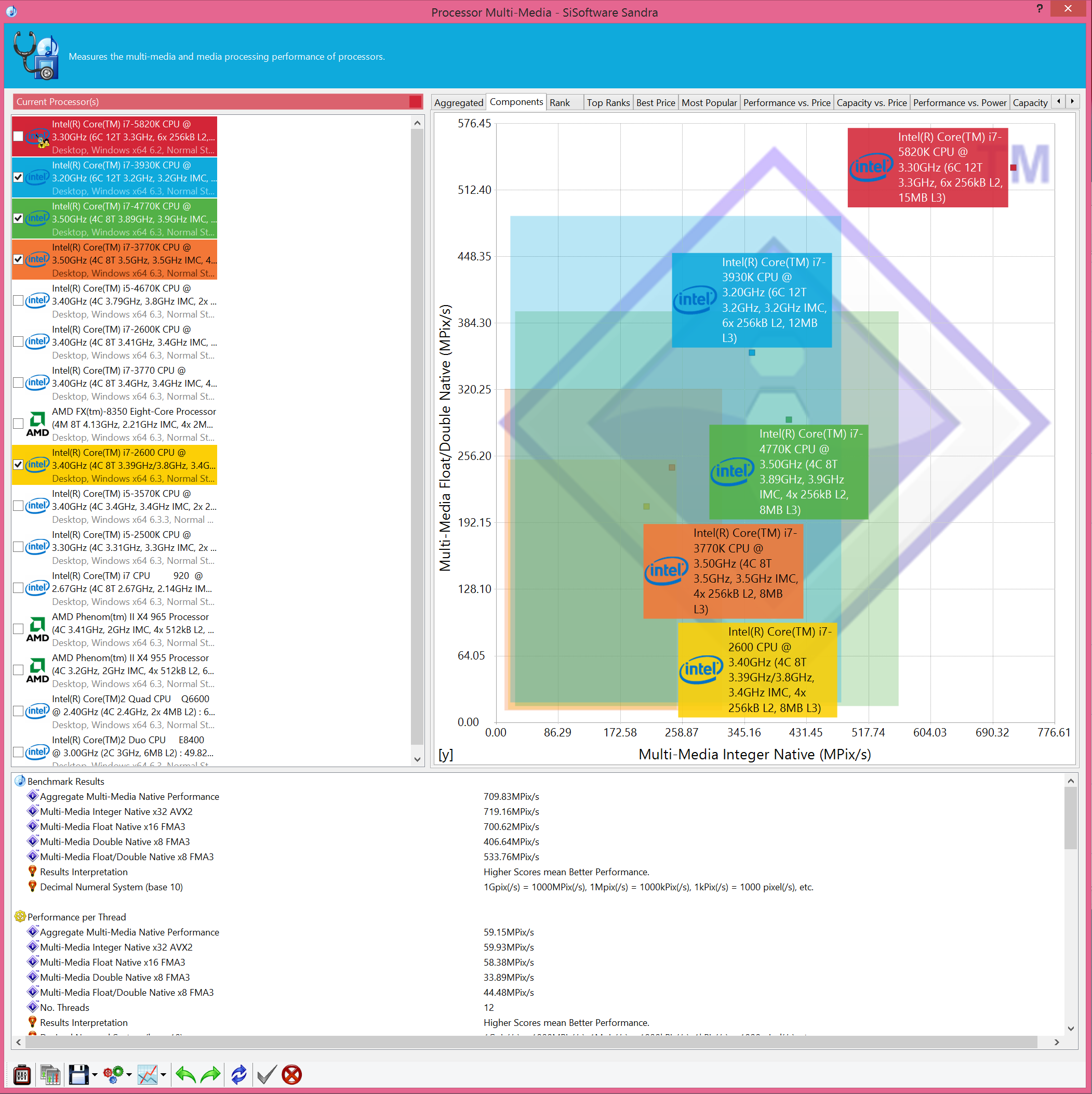
Task: Expand dropdown arrow beside gears icon
Action: pyautogui.click(x=129, y=1075)
